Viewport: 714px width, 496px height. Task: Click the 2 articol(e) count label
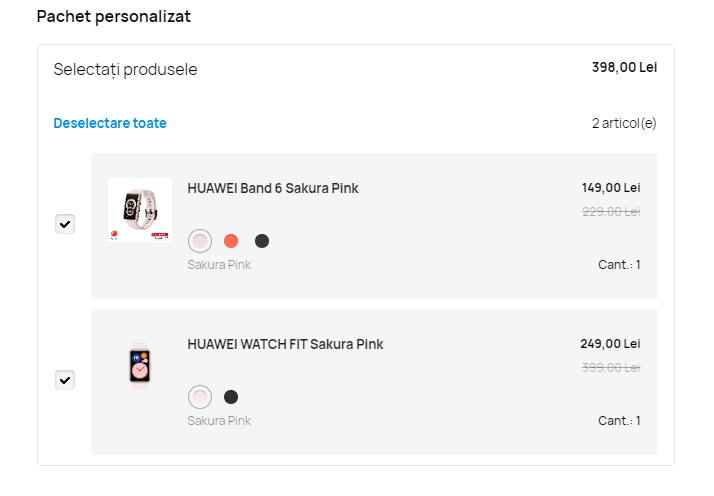624,124
